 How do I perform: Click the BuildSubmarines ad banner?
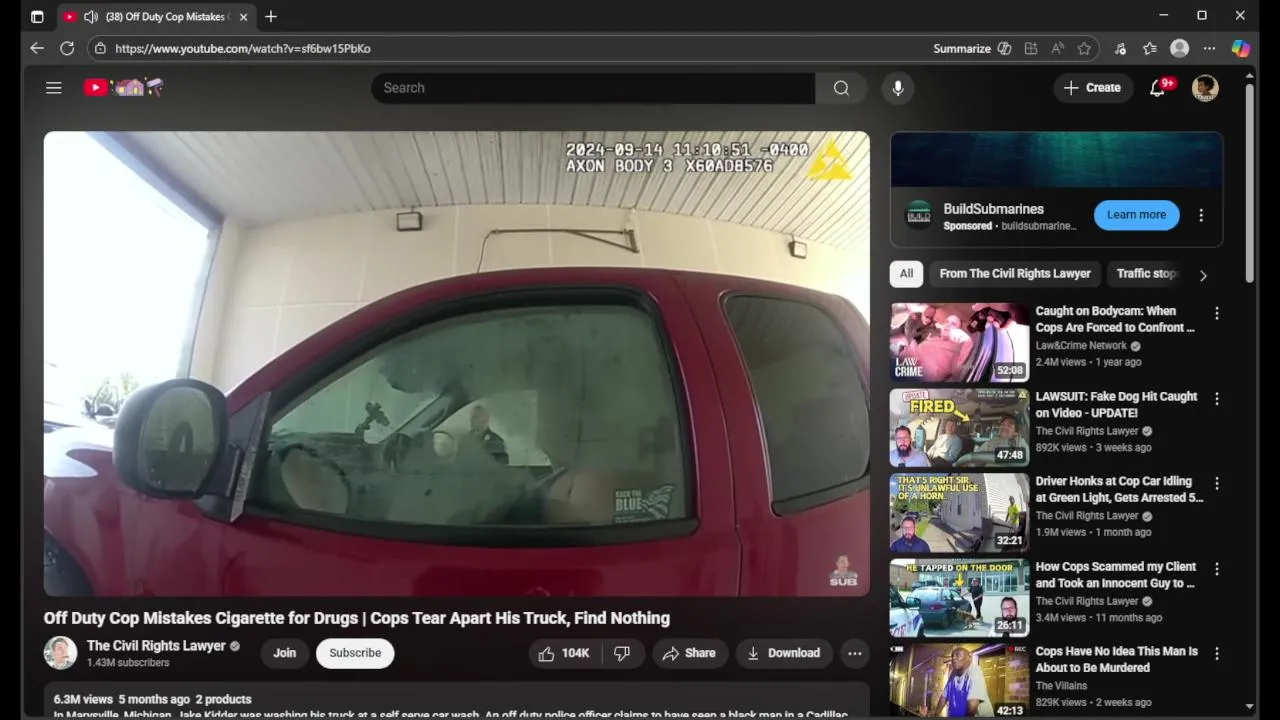[x=1056, y=160]
